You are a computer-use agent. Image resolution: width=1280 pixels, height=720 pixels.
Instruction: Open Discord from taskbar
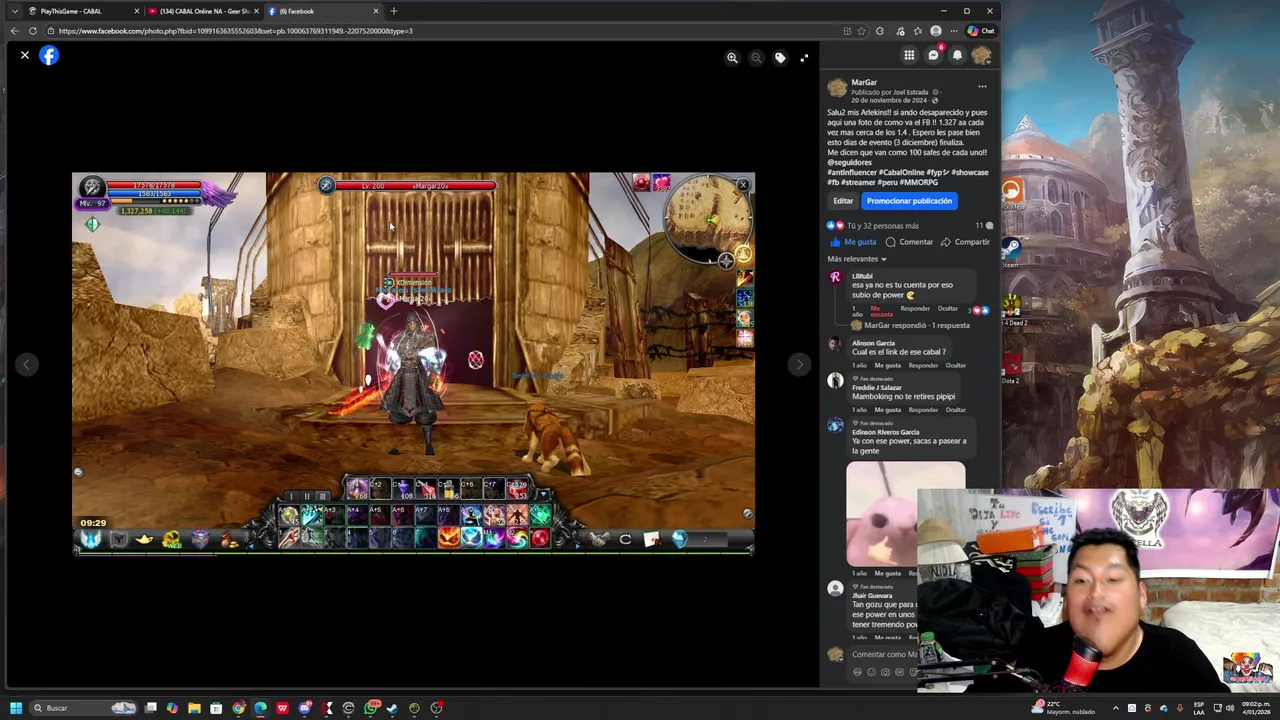[304, 708]
